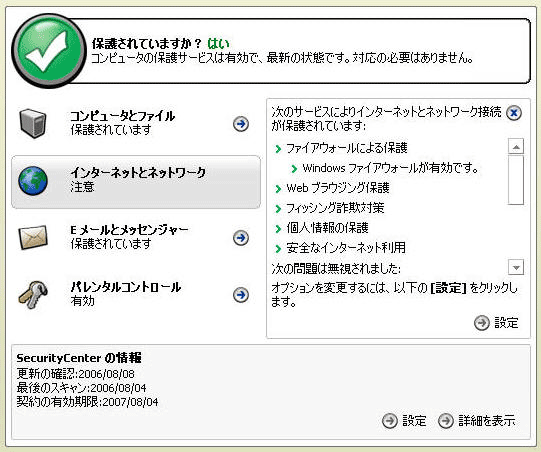Expand フィッシング詐欺対策 item
Image resolution: width=541 pixels, height=452 pixels.
[x=329, y=208]
